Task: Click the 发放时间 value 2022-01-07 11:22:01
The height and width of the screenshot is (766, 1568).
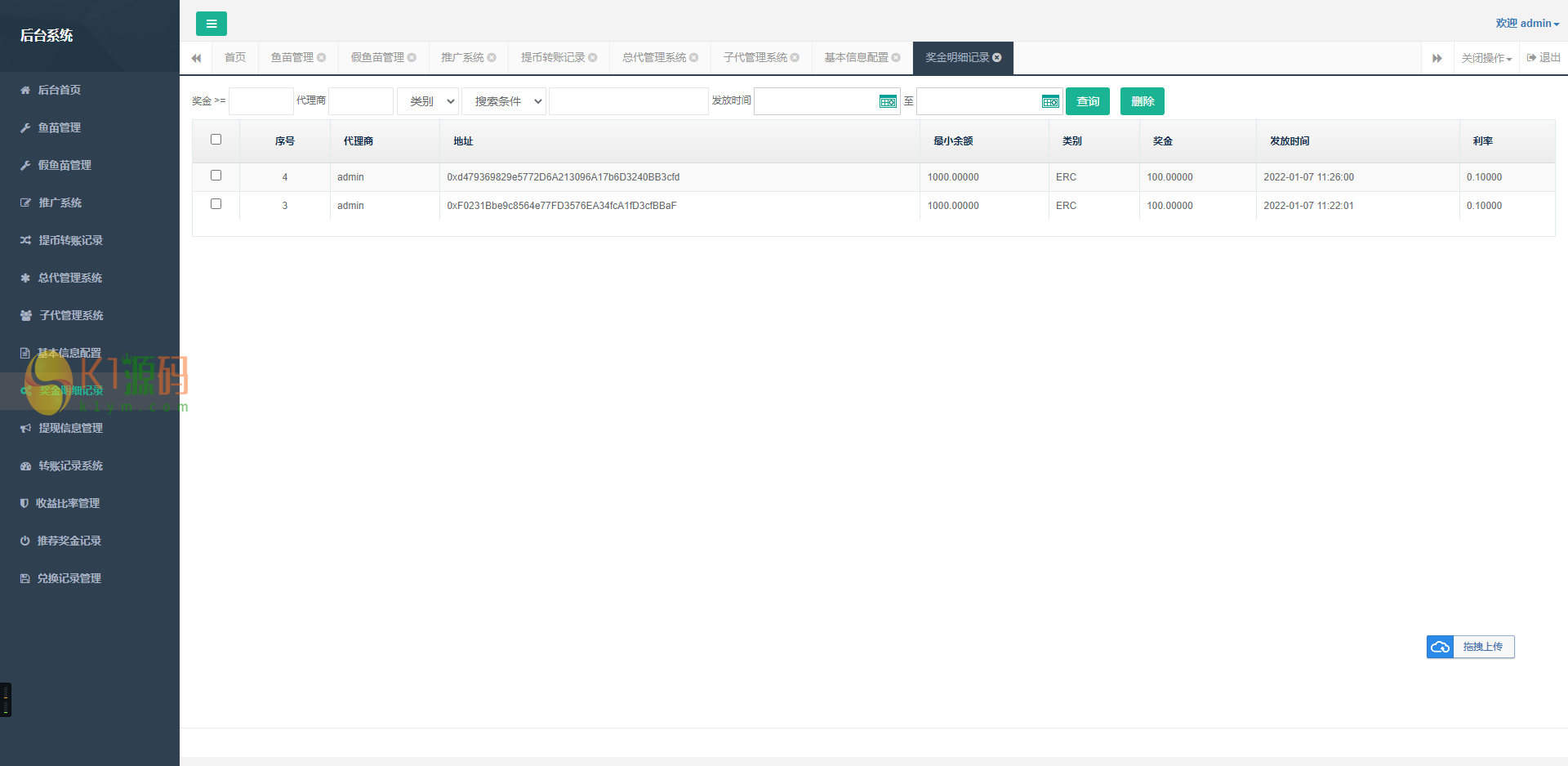Action: coord(1308,206)
